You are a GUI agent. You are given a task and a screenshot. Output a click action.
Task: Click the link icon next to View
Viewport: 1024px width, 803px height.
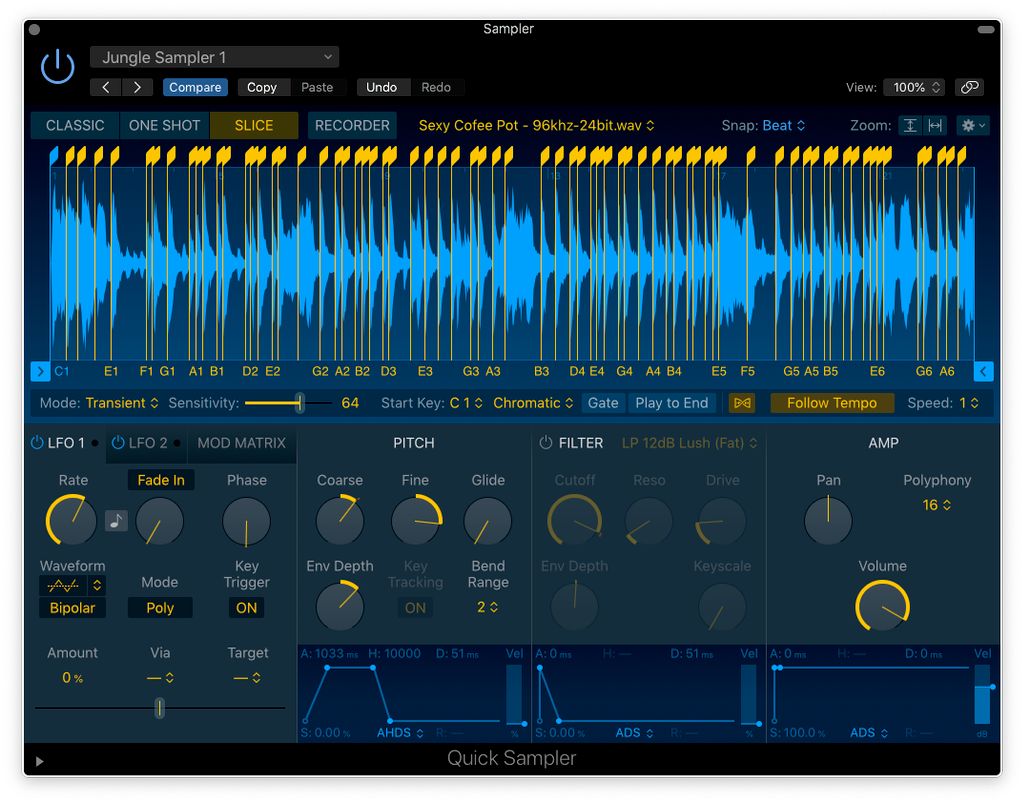pos(969,87)
